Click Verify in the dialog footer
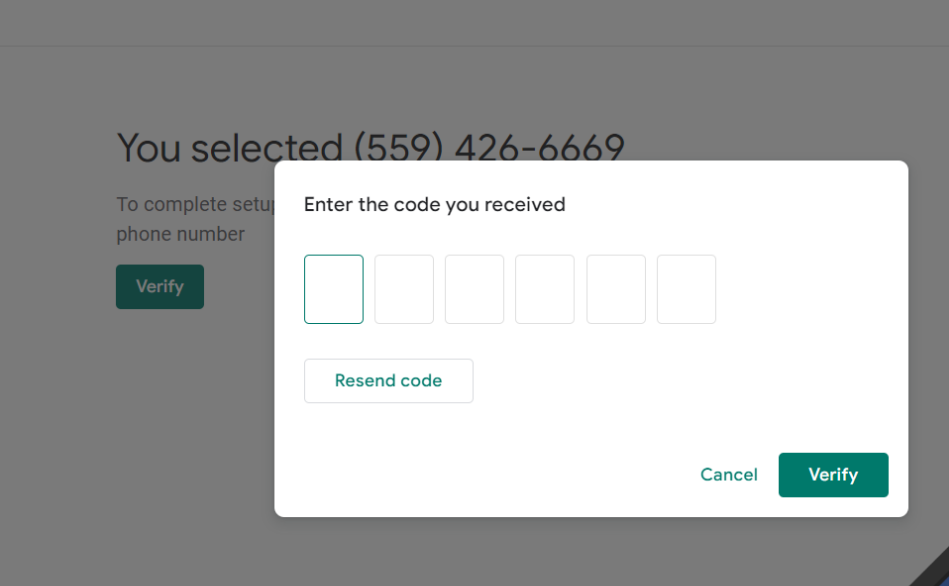This screenshot has height=586, width=949. pos(833,475)
